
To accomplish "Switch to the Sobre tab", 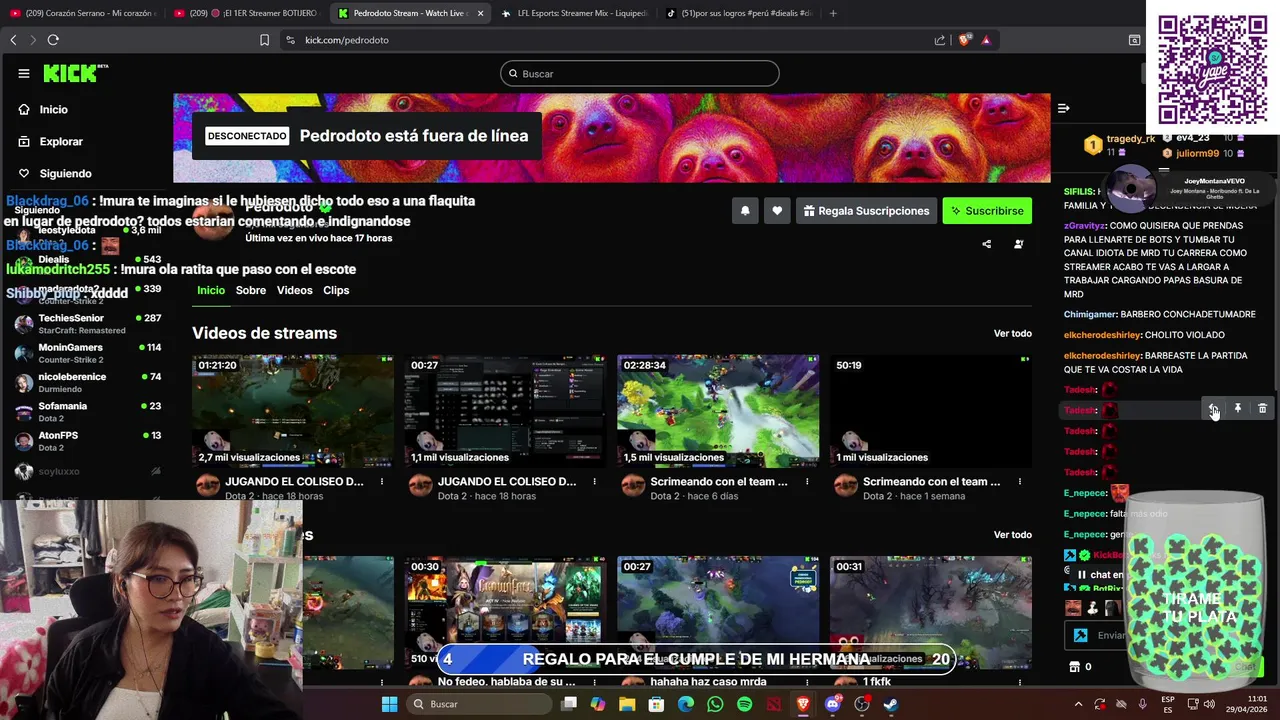I will coord(251,290).
